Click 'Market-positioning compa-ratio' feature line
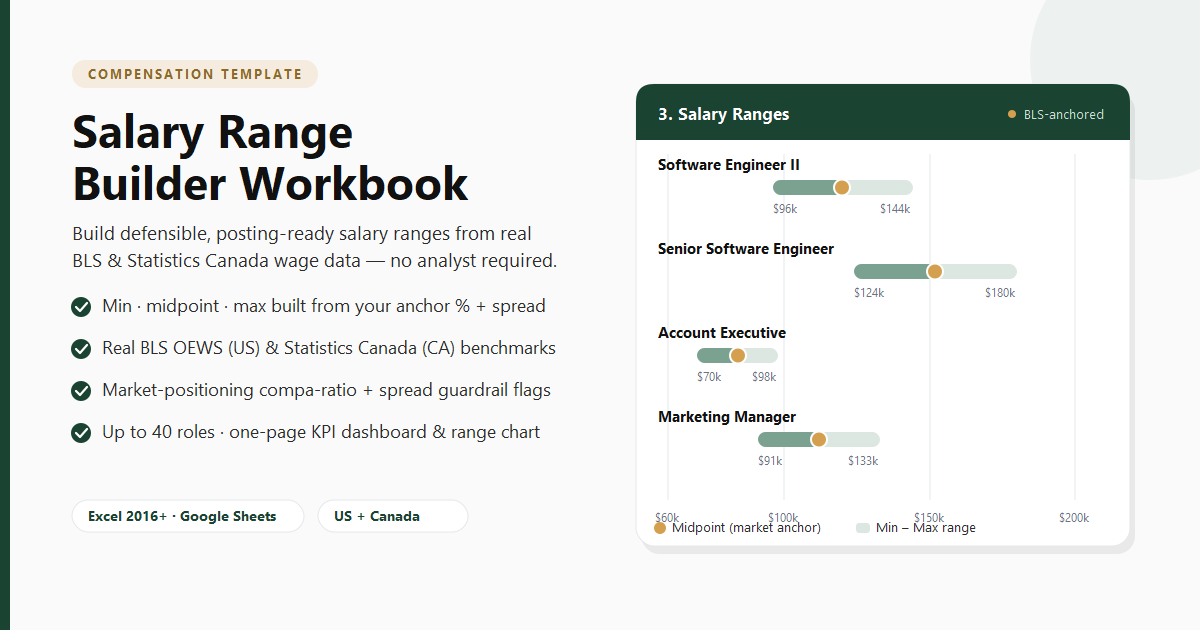 pos(326,391)
